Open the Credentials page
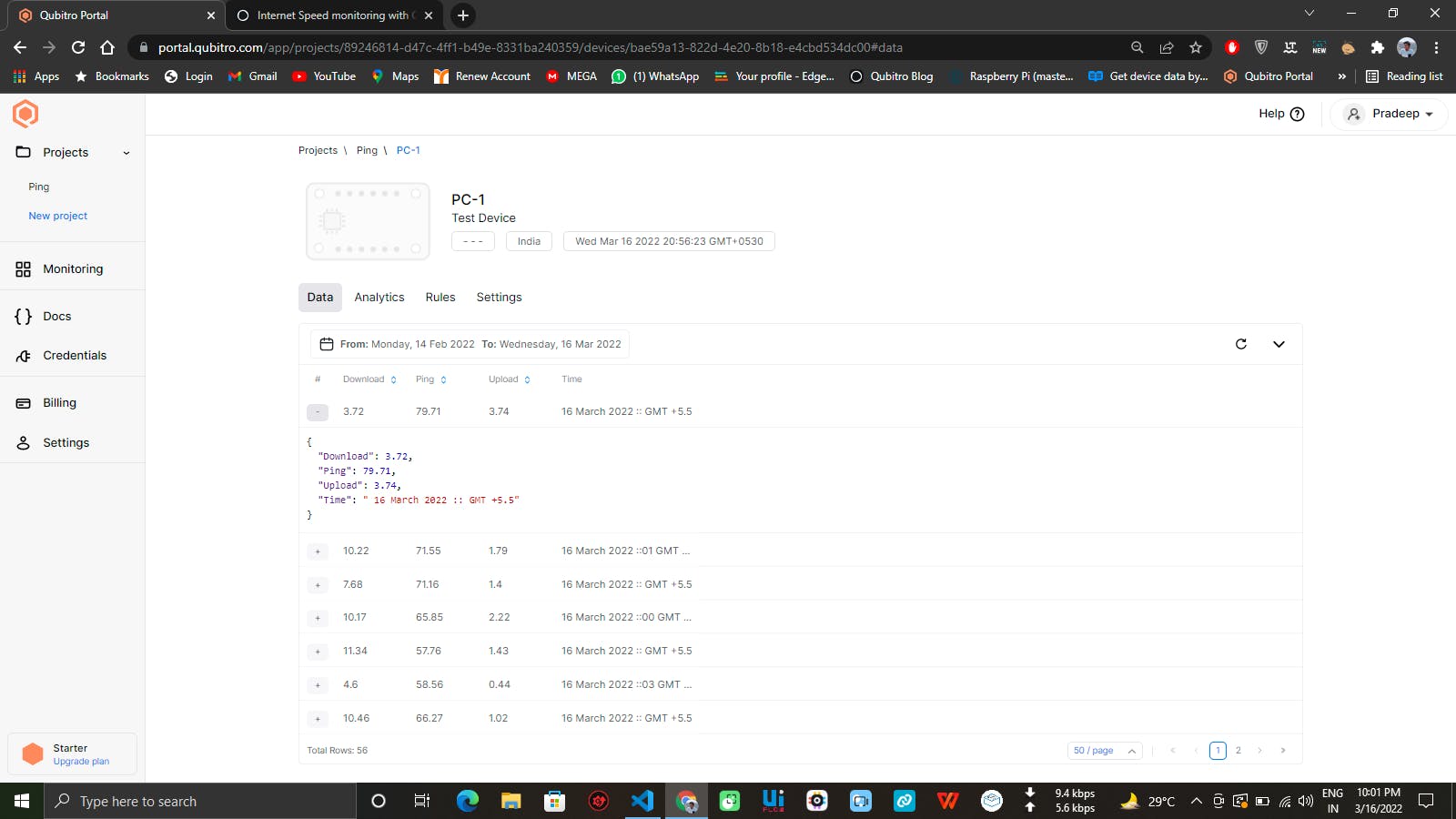 pos(75,356)
